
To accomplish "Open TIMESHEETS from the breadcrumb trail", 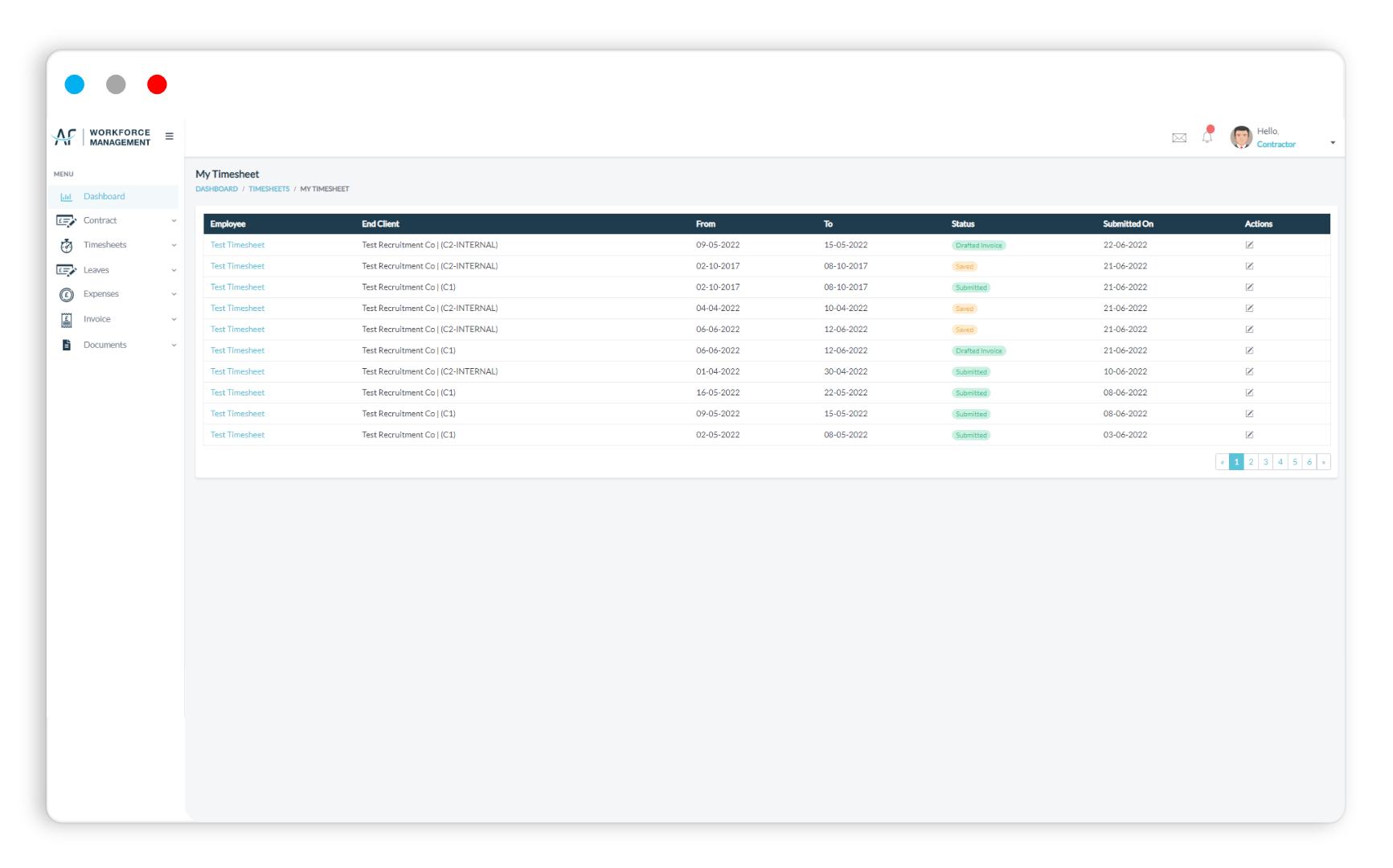I will point(268,188).
